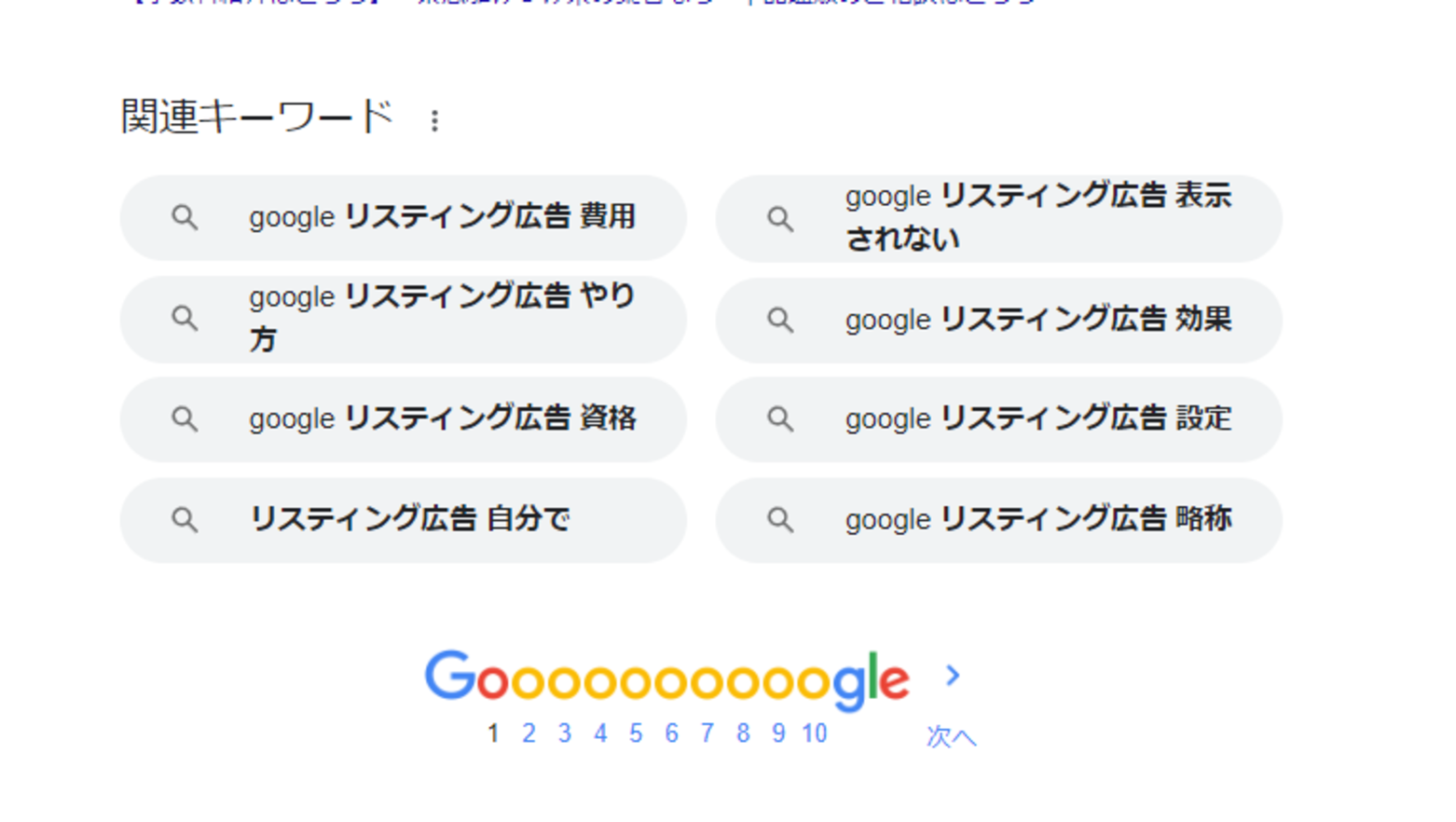
Task: Go to results page 2
Action: (x=529, y=734)
